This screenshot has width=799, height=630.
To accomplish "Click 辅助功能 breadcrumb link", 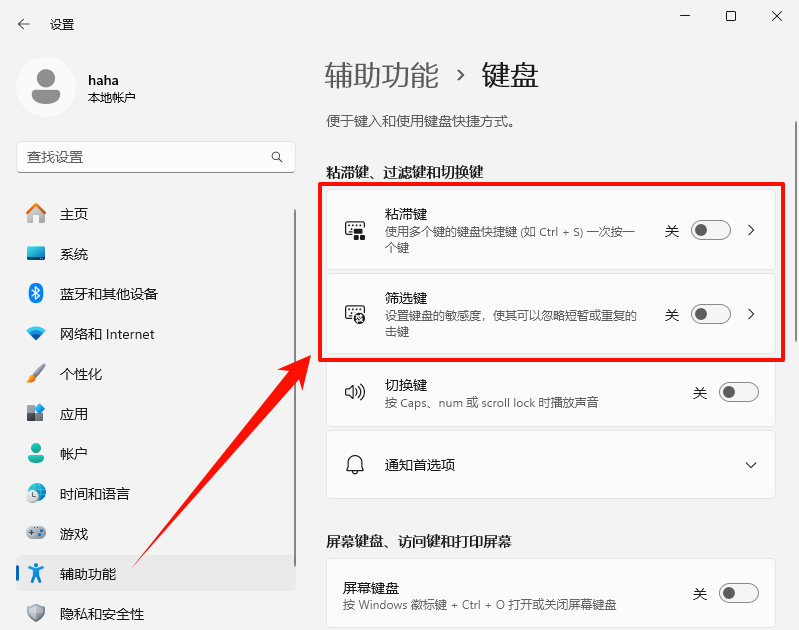I will (x=382, y=75).
